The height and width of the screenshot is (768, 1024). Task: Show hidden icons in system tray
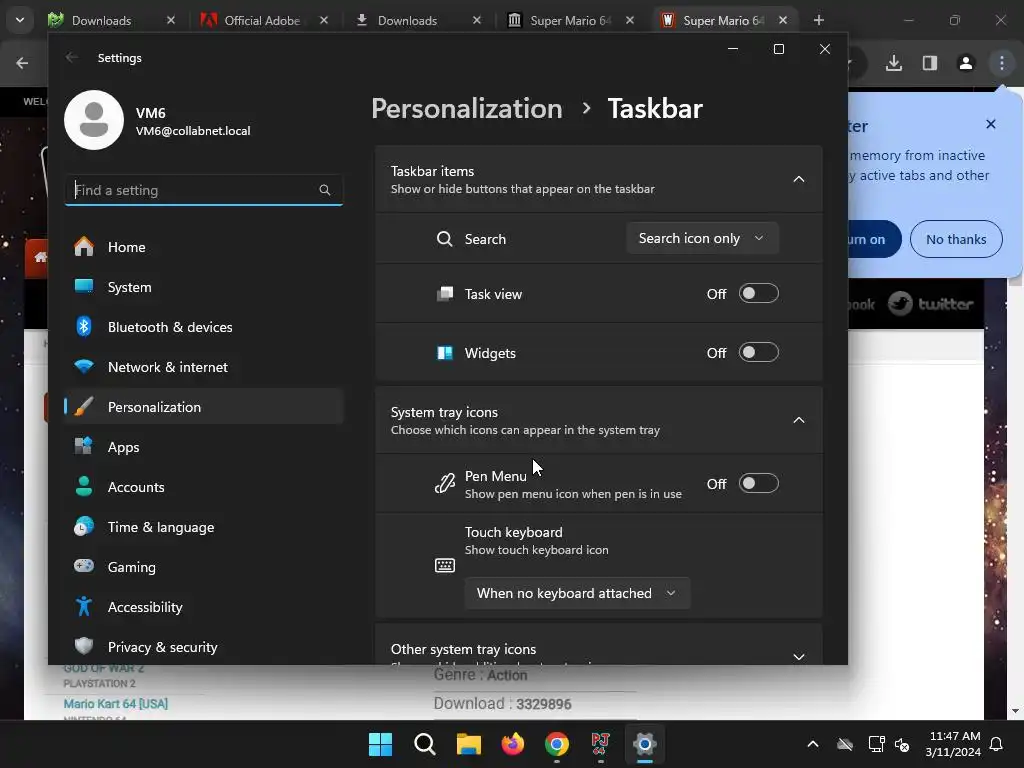(x=813, y=744)
